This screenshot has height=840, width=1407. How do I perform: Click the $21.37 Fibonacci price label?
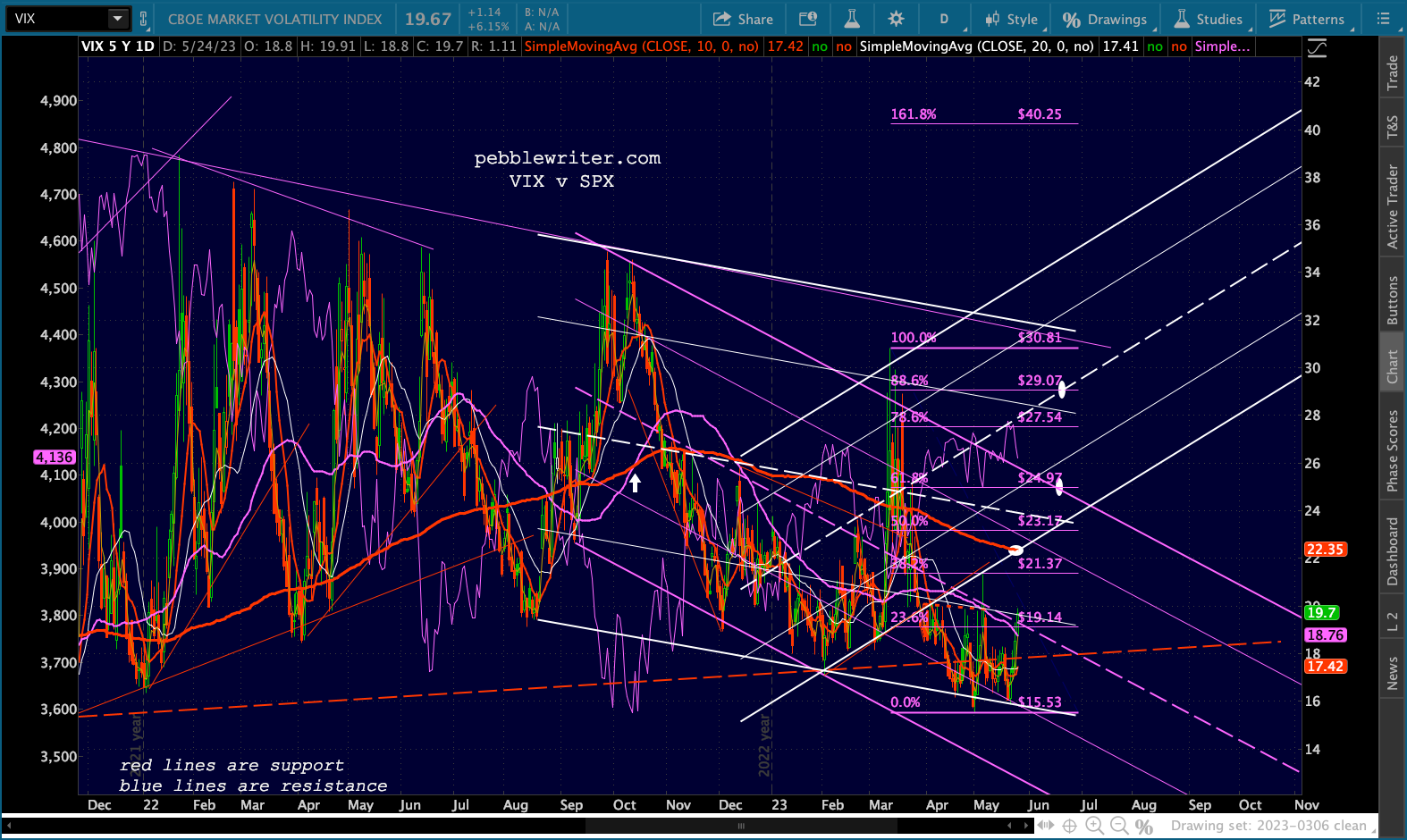point(1040,564)
